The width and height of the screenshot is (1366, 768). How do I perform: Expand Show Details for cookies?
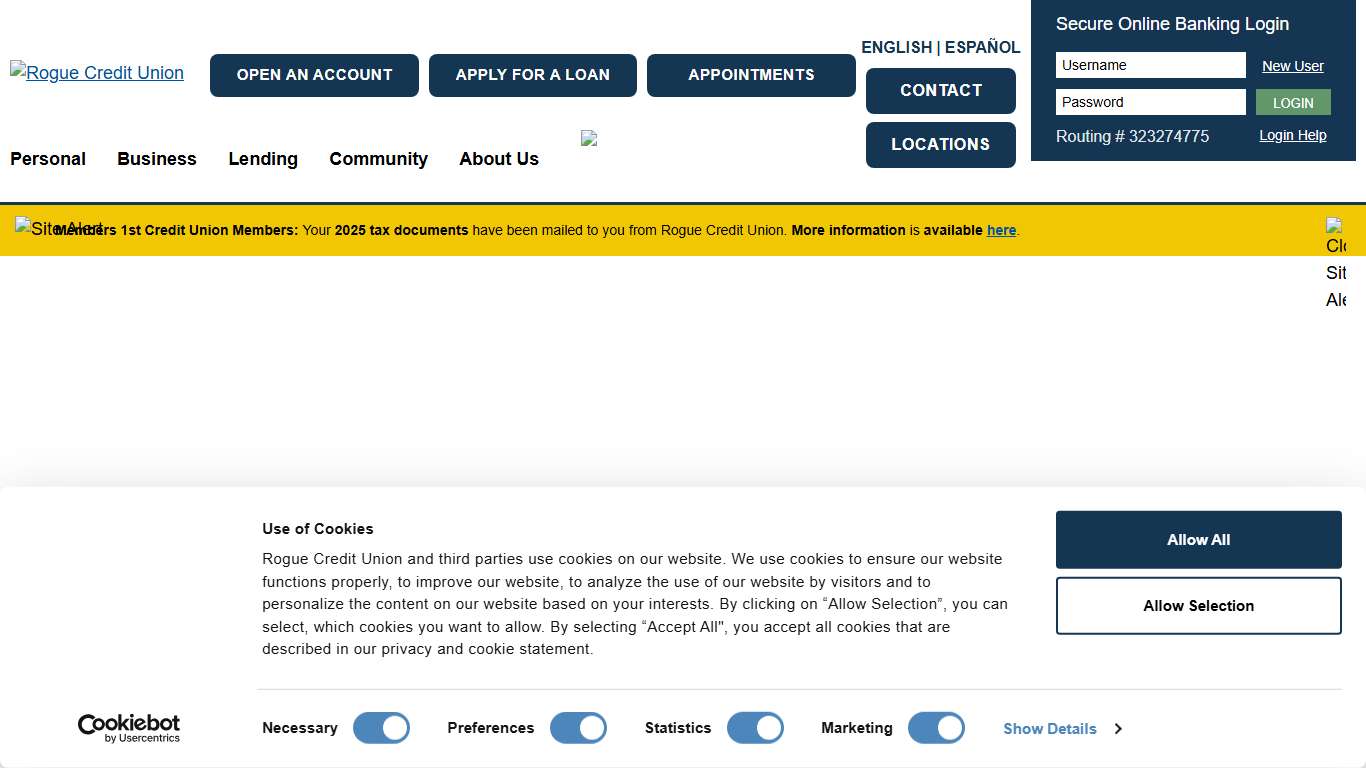[x=1061, y=729]
